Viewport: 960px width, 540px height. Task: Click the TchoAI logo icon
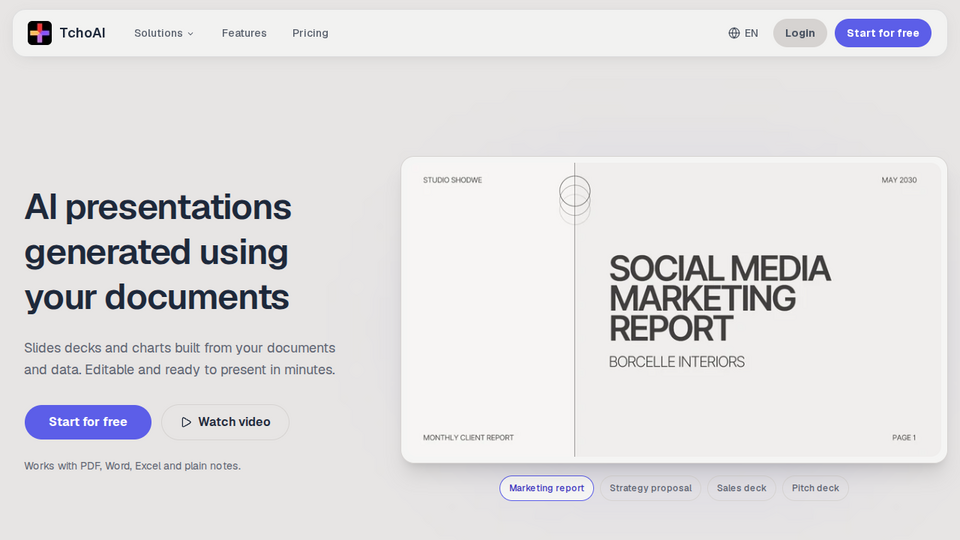[x=40, y=33]
